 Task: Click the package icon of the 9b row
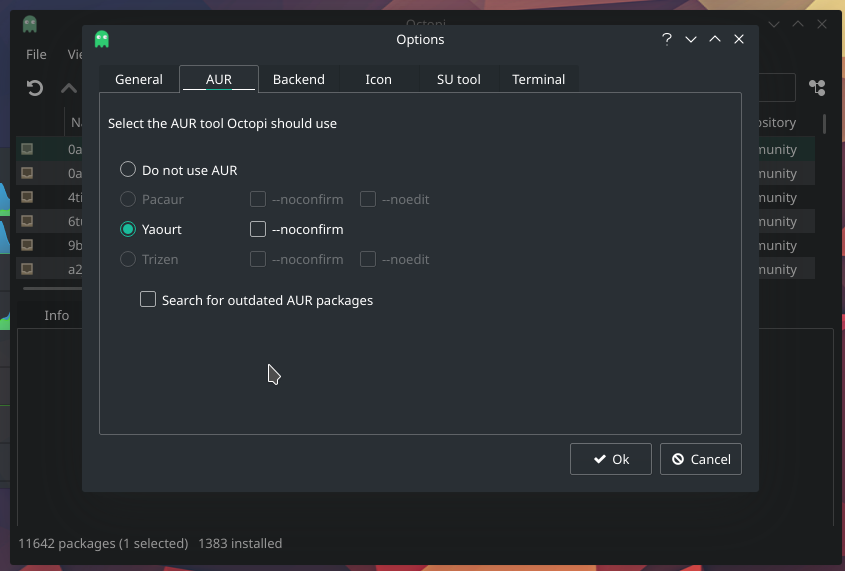click(27, 245)
